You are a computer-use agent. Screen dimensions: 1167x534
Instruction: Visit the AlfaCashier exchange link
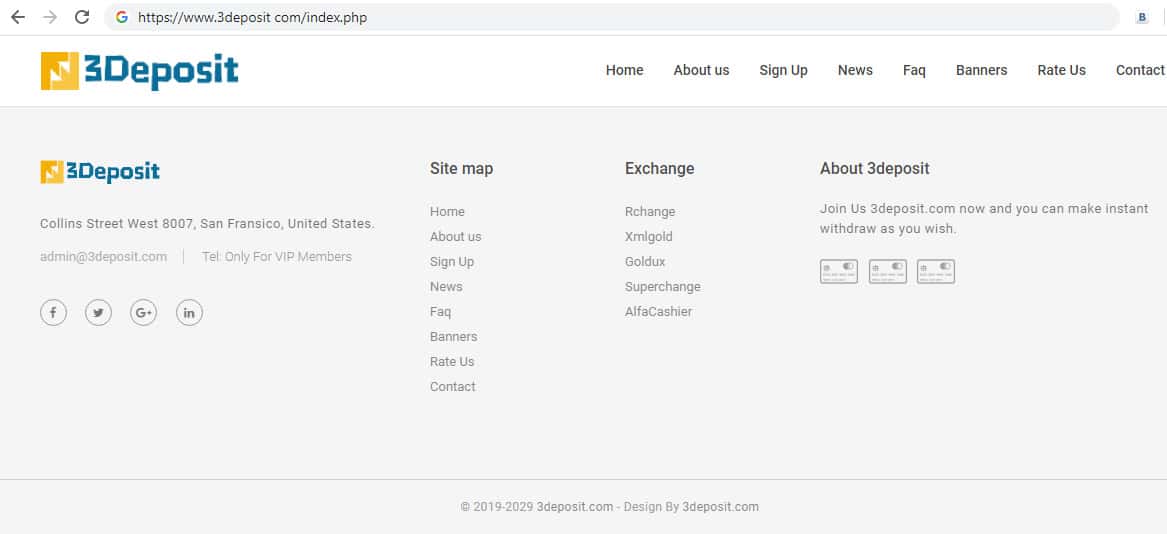(658, 312)
